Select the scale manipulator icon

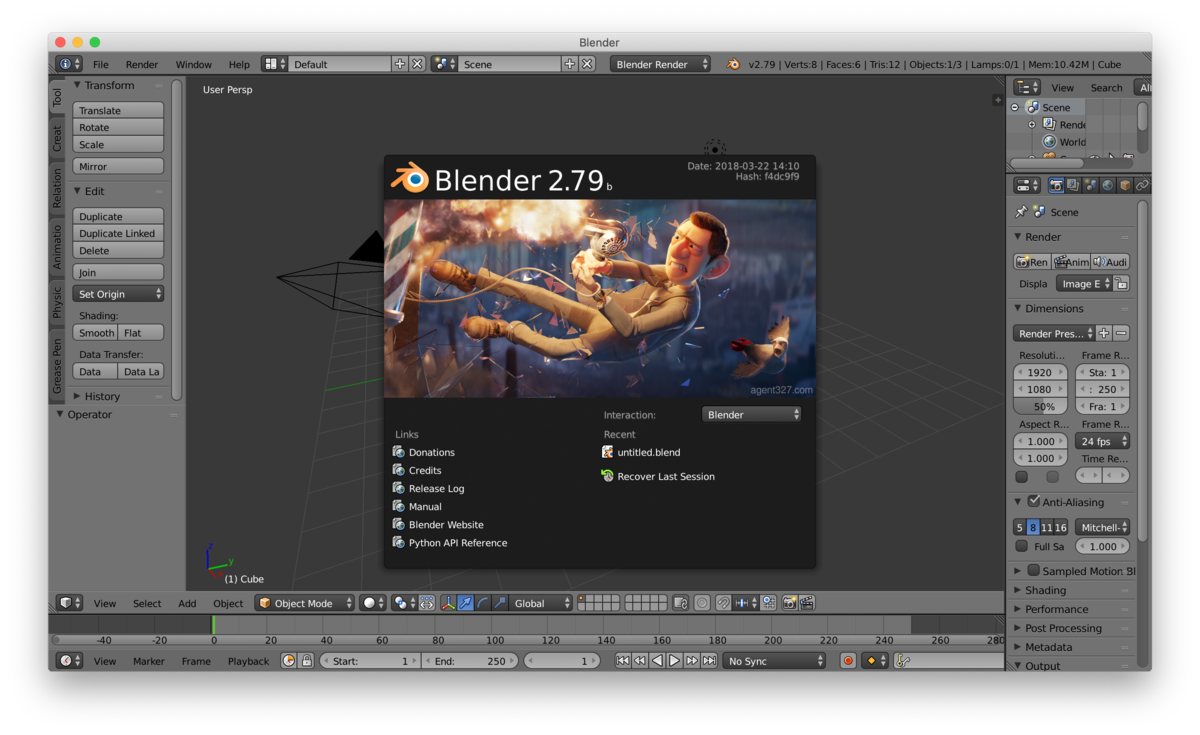pyautogui.click(x=499, y=603)
